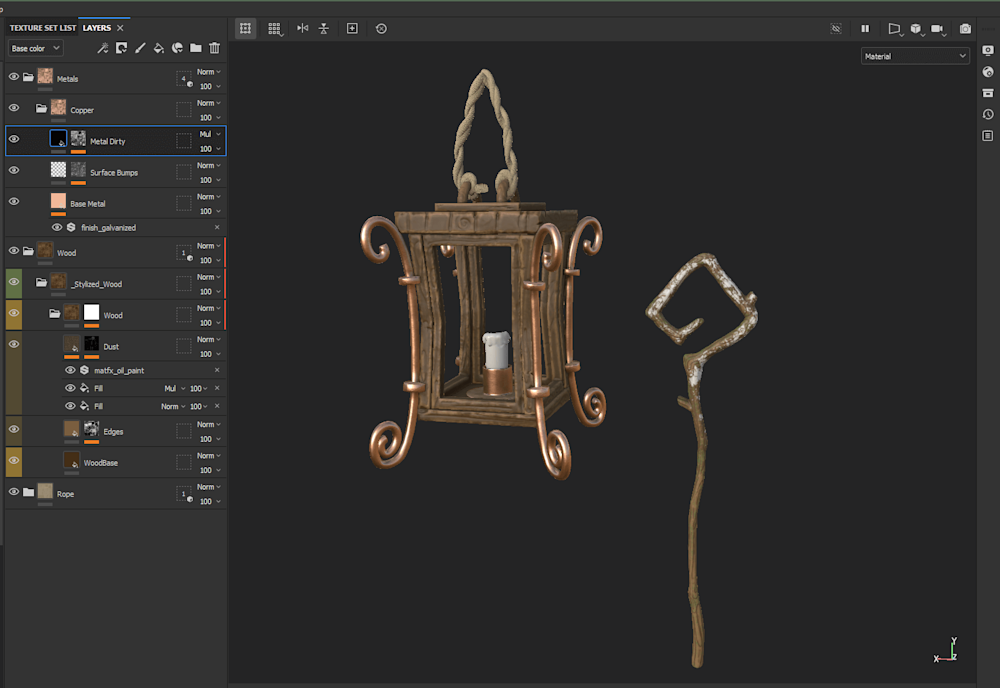Click the delete layer trash icon
Image resolution: width=1000 pixels, height=688 pixels.
click(214, 48)
